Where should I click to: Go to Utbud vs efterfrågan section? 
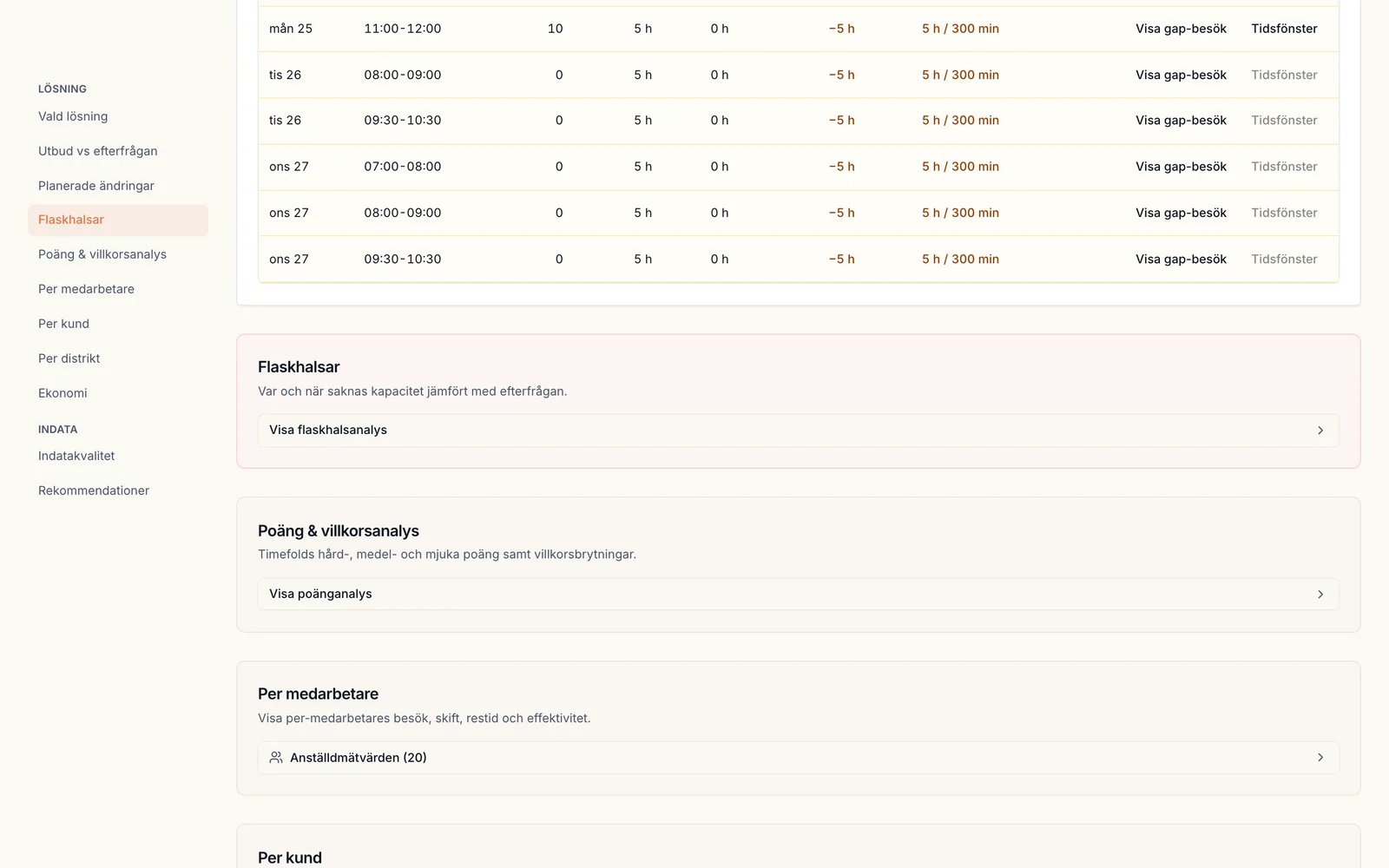coord(97,151)
